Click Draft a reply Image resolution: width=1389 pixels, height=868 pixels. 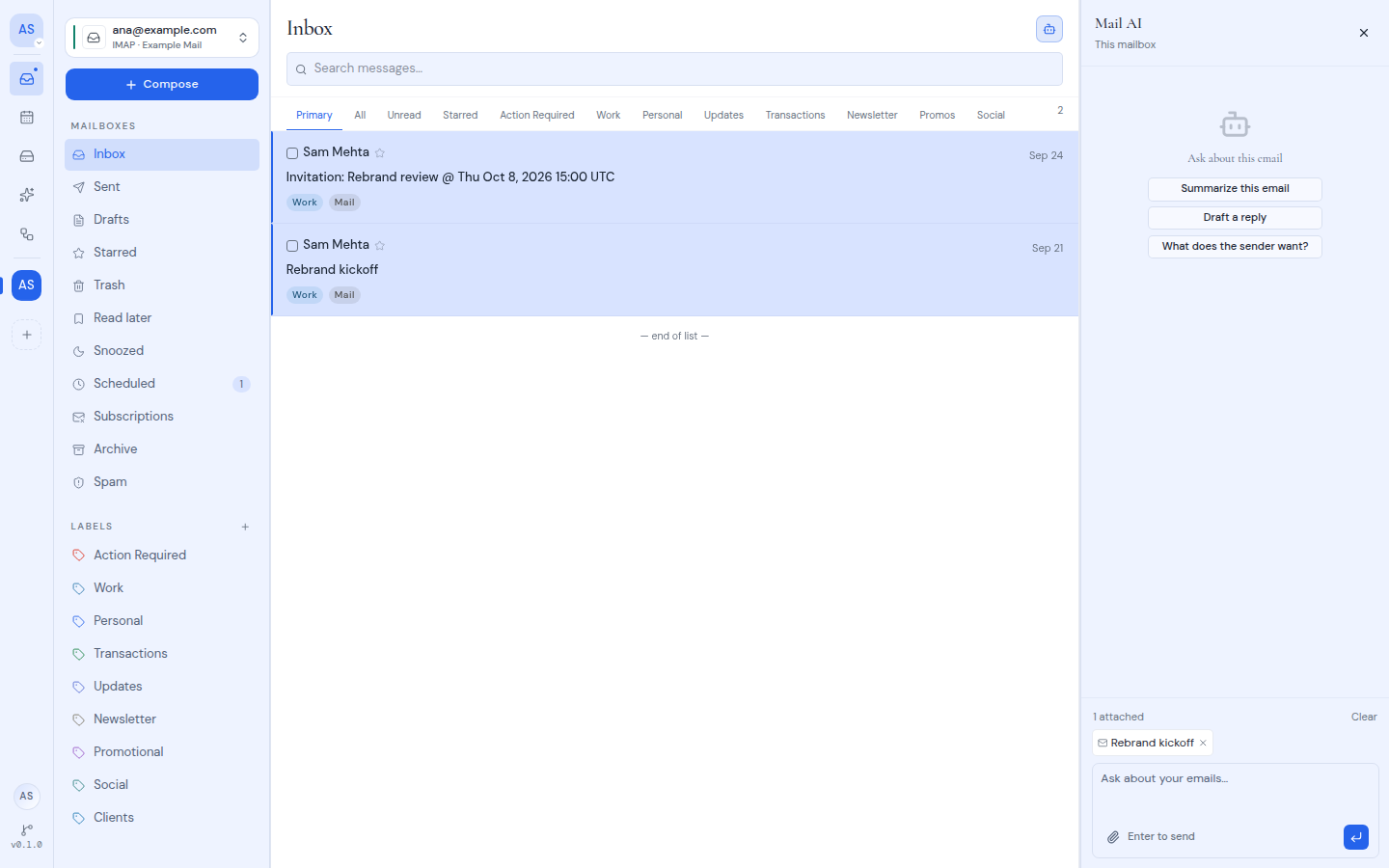point(1235,218)
